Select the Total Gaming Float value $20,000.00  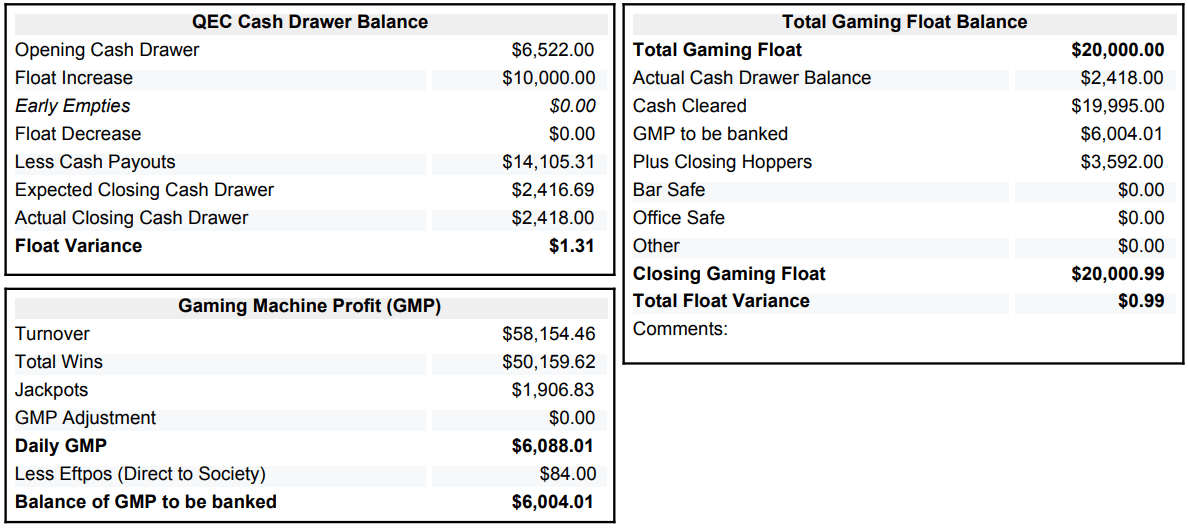click(x=1117, y=50)
